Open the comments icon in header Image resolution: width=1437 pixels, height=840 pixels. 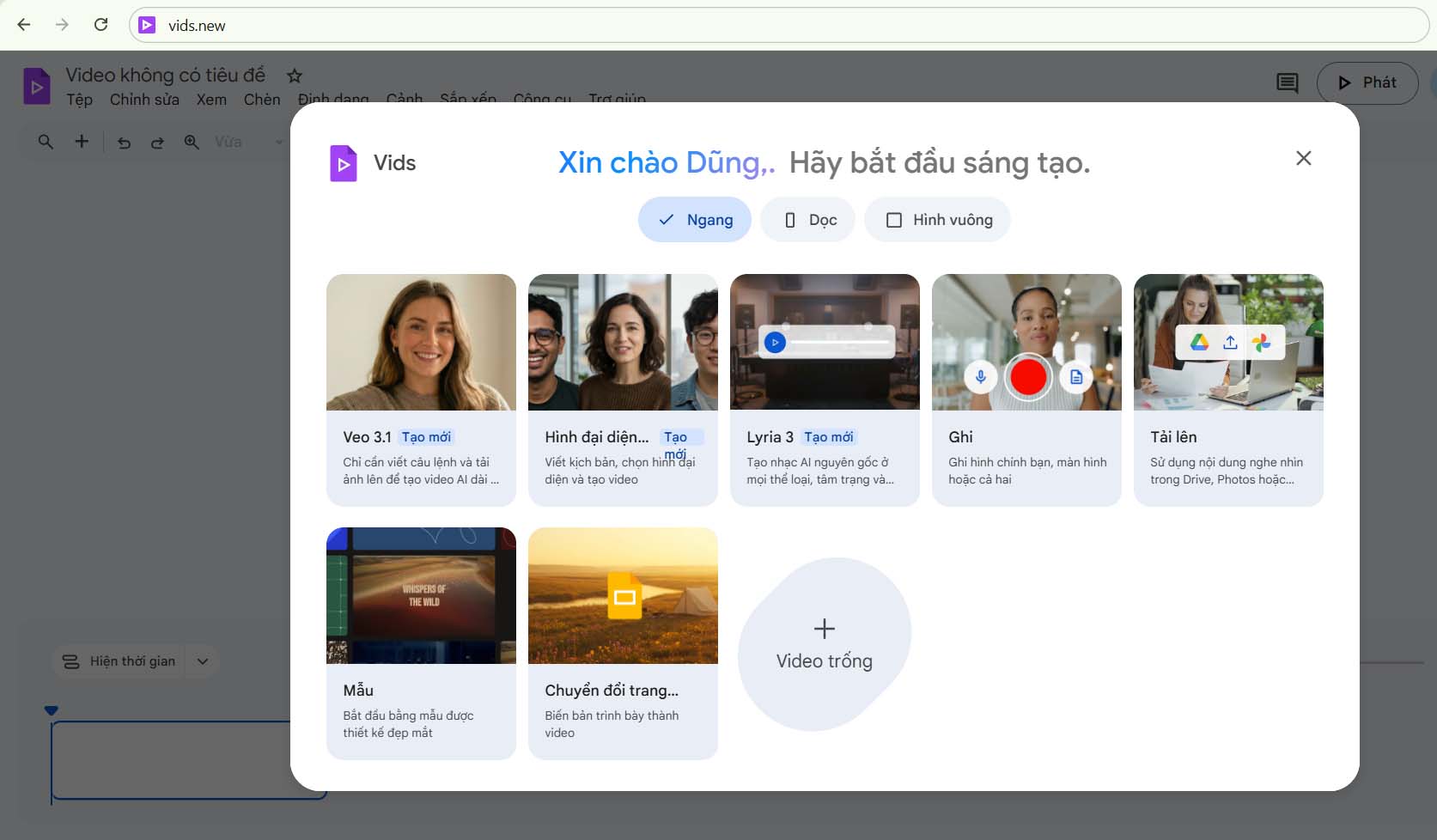(1287, 83)
